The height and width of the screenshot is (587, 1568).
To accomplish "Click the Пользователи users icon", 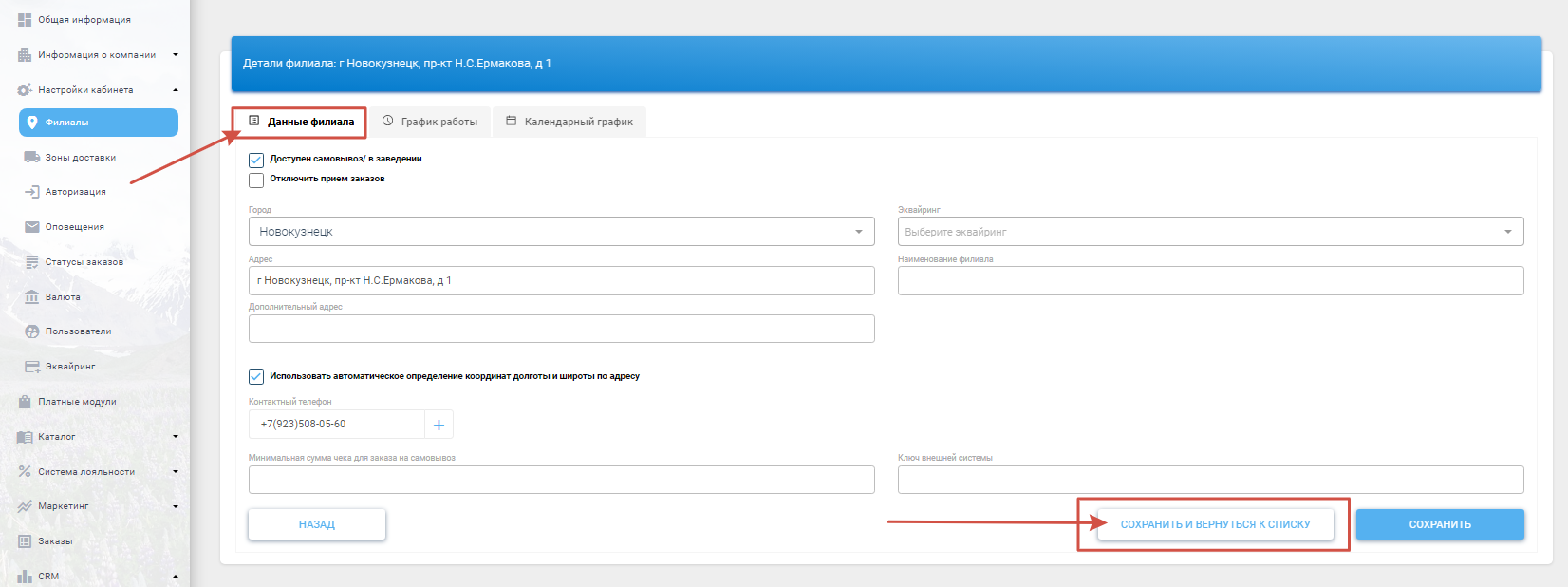I will click(31, 331).
